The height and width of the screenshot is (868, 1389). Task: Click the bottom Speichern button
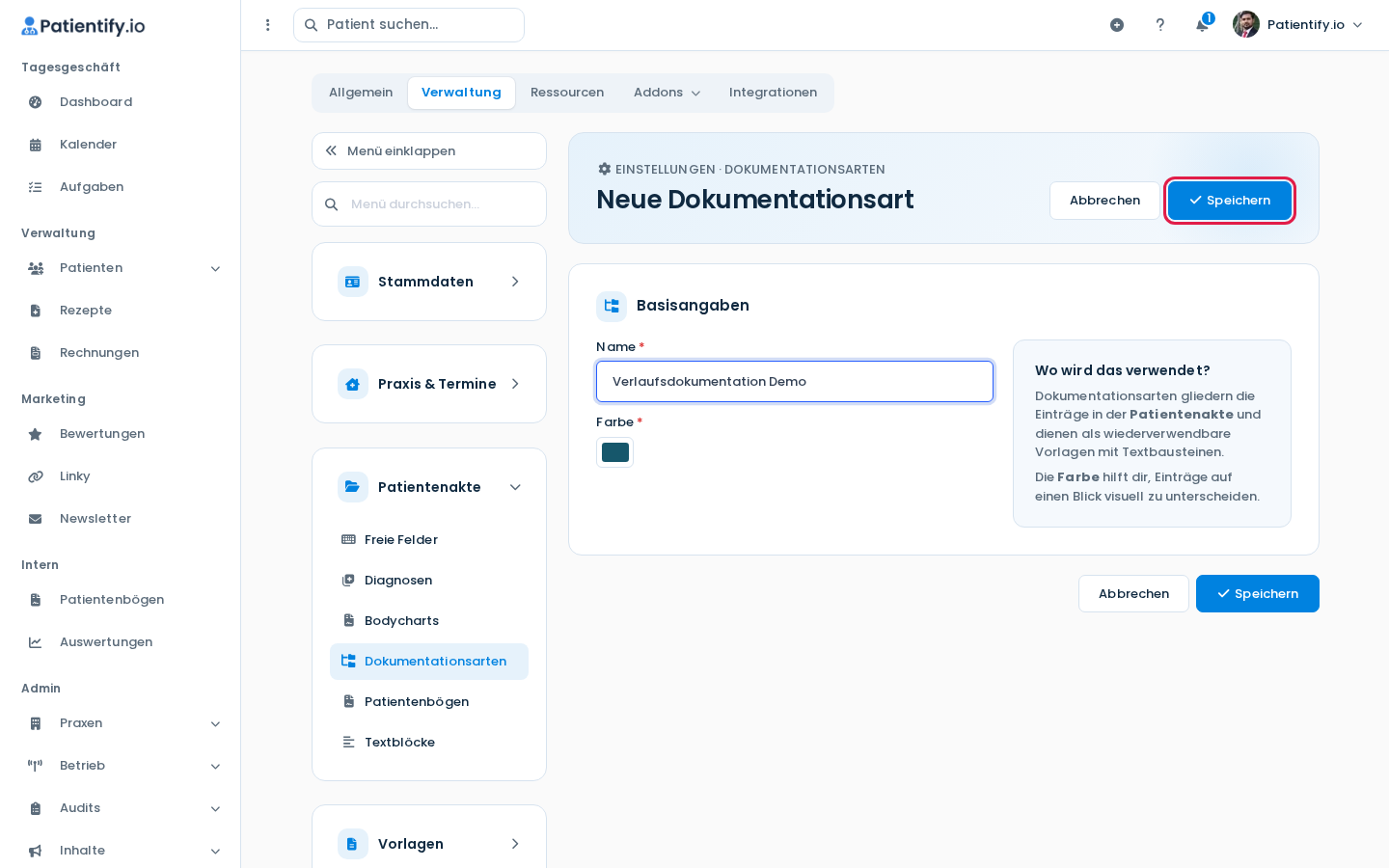coord(1258,594)
